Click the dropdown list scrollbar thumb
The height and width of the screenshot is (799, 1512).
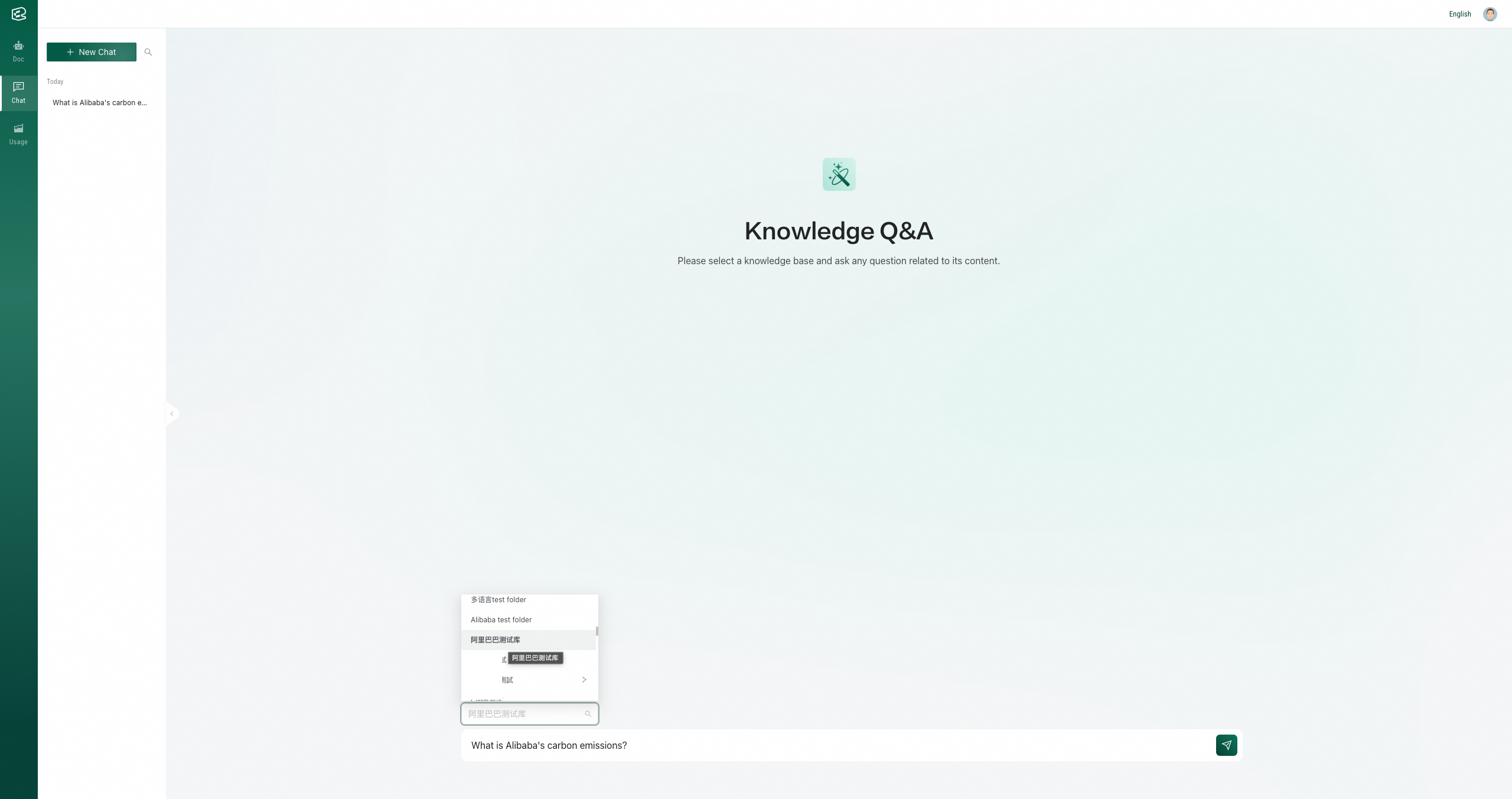(597, 631)
